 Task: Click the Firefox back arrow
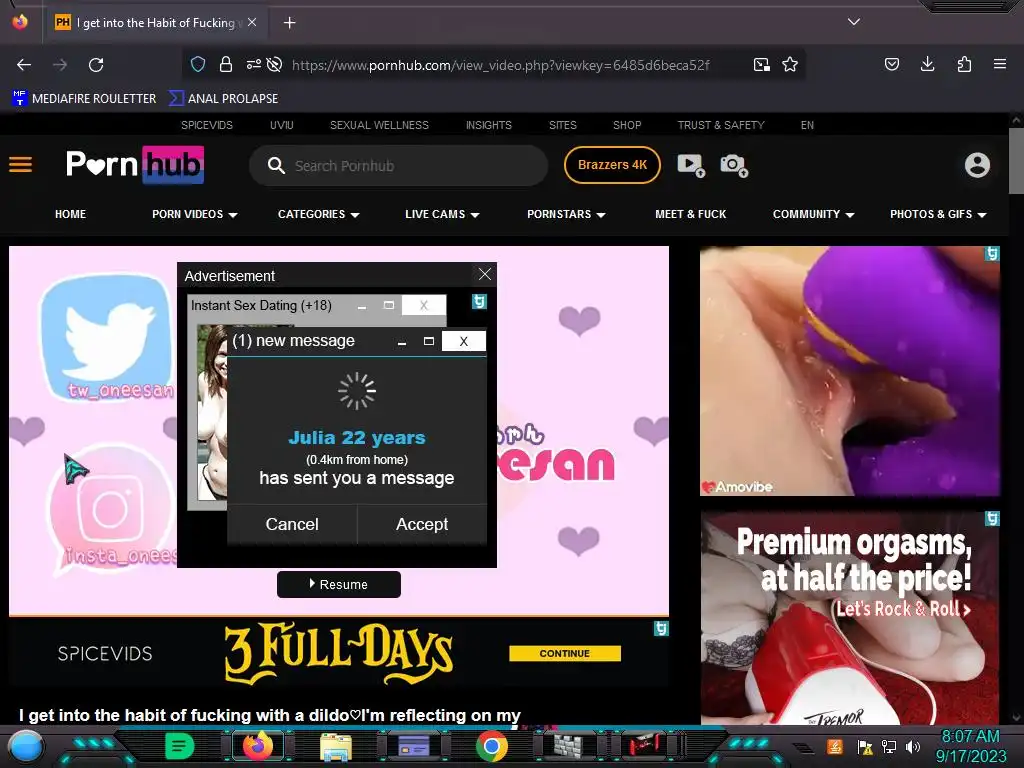pos(24,65)
